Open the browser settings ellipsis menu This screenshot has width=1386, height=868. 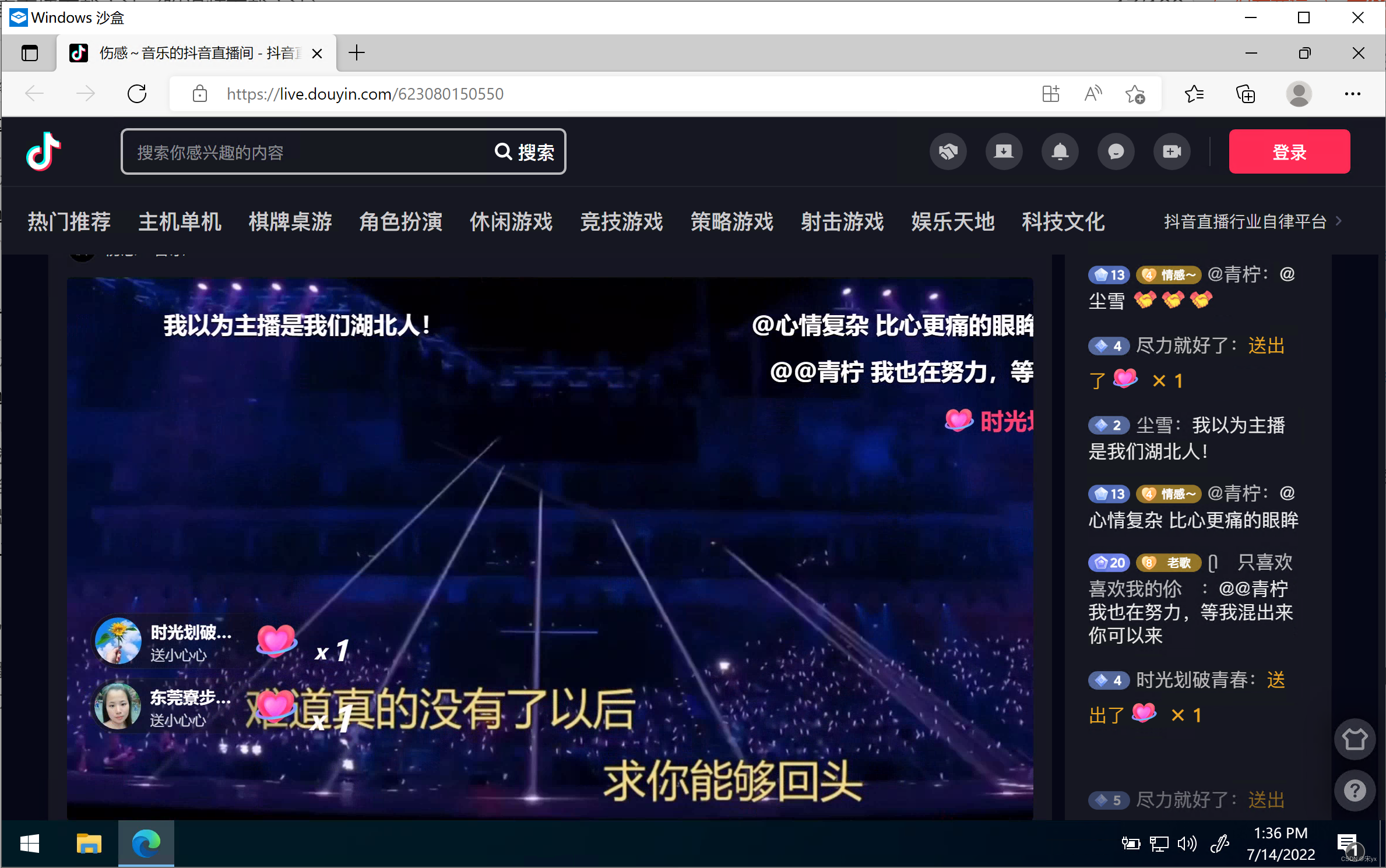click(1352, 94)
